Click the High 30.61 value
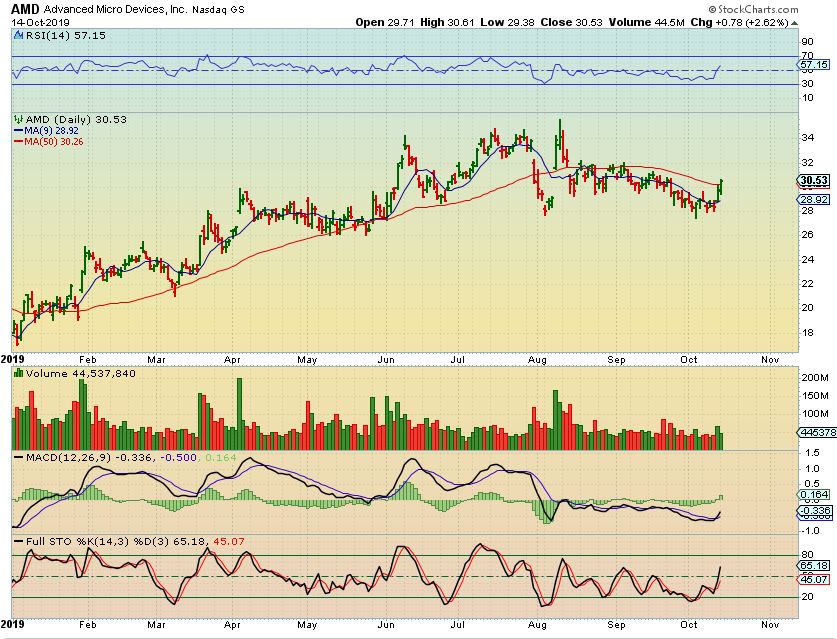The image size is (837, 639). (447, 22)
